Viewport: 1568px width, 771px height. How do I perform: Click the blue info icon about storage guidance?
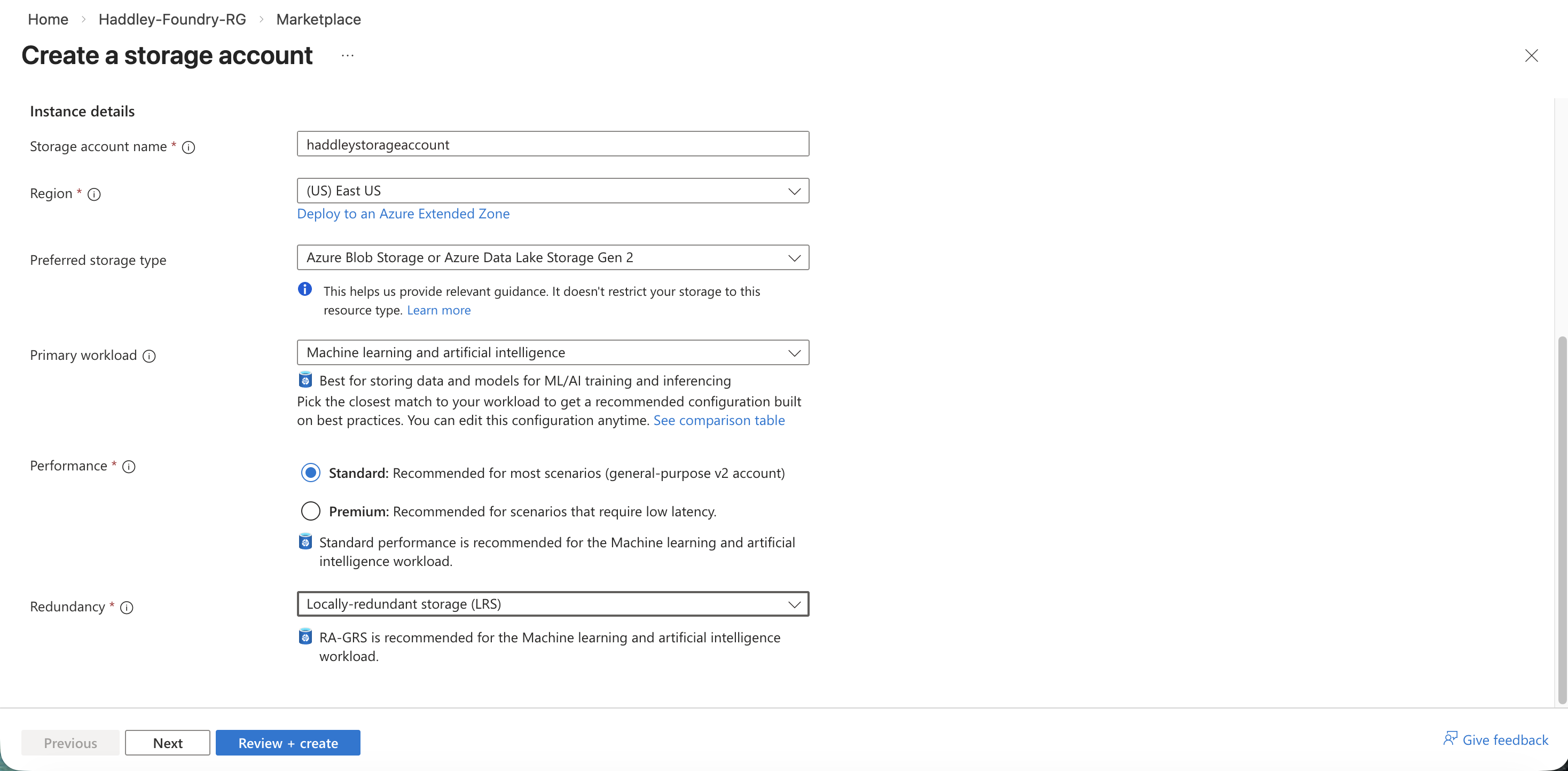click(x=305, y=289)
